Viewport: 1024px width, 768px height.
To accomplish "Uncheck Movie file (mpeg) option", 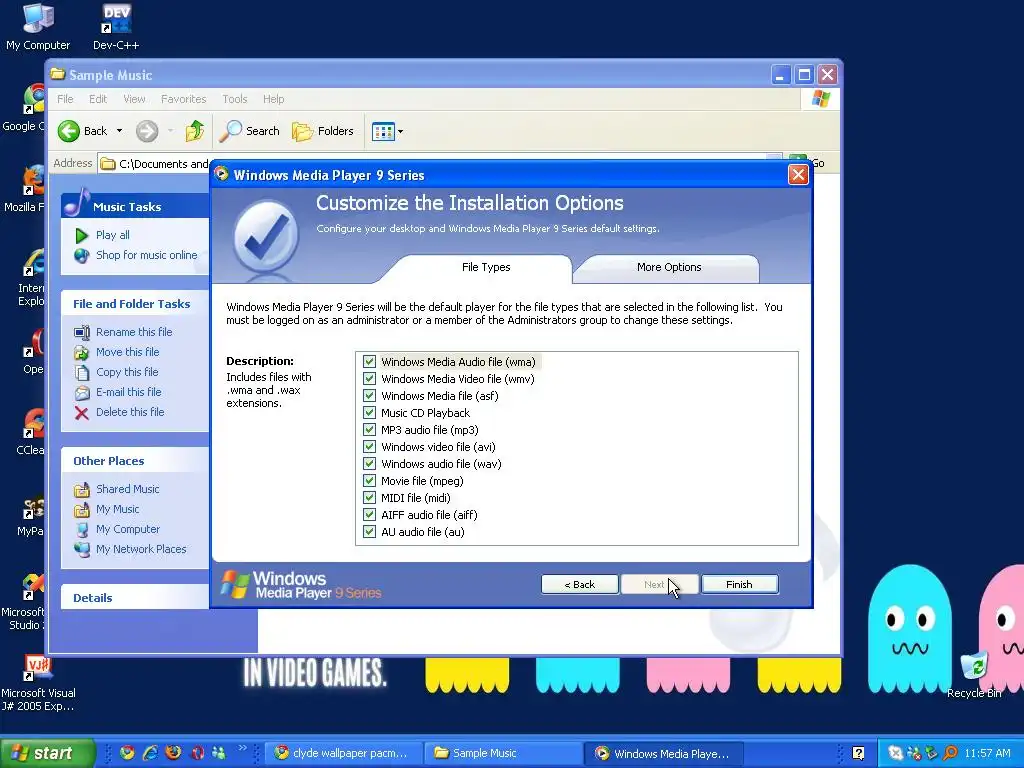I will tap(370, 481).
